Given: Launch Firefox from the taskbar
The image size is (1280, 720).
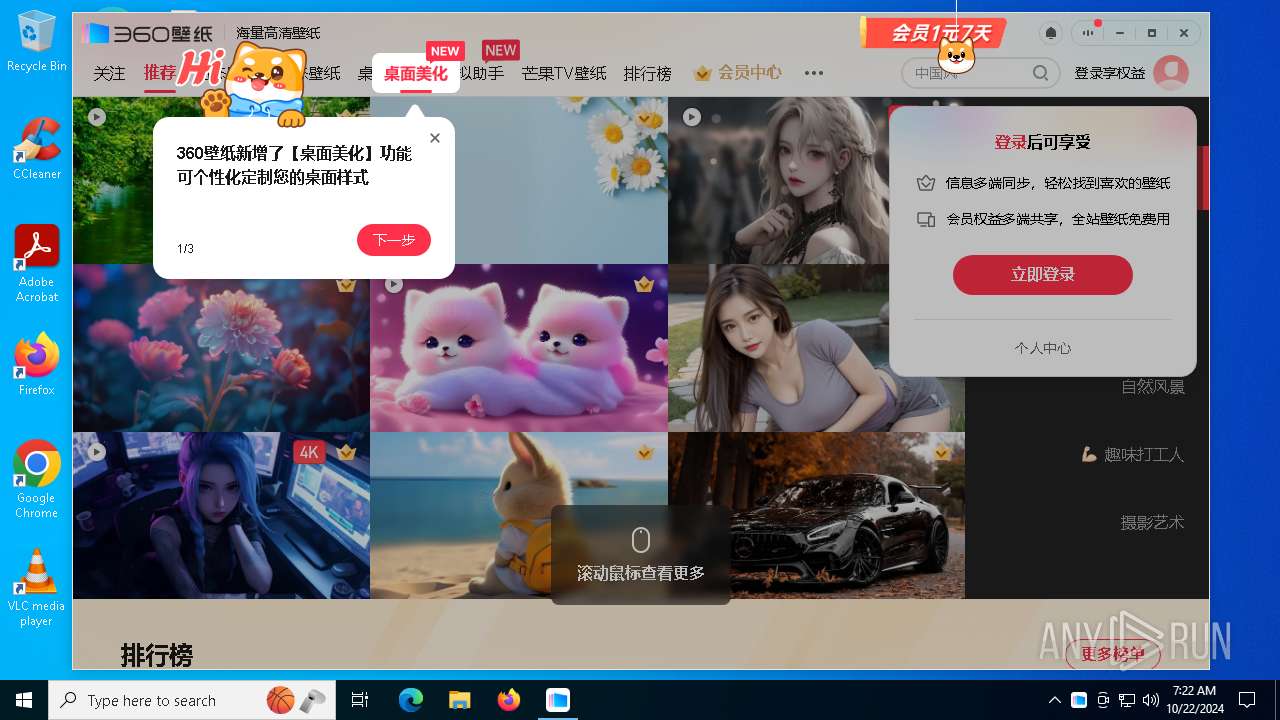Looking at the screenshot, I should [x=509, y=700].
